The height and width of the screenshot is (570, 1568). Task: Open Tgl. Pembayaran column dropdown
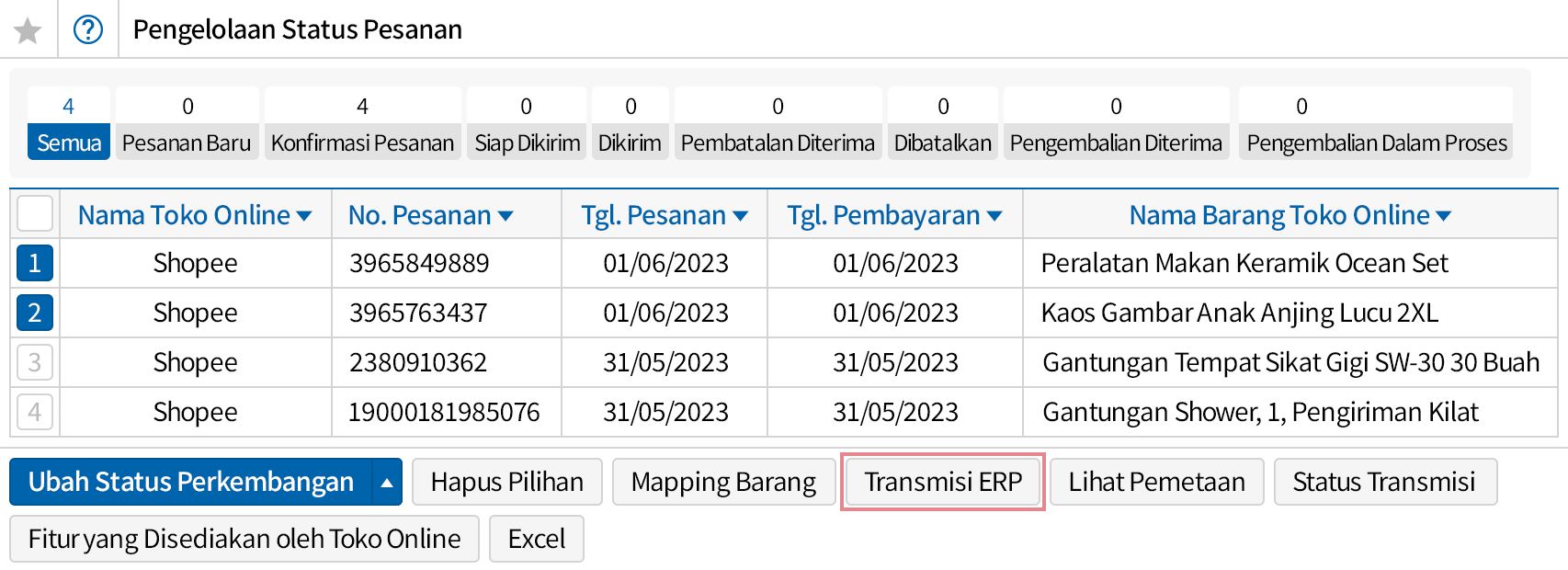(x=994, y=216)
